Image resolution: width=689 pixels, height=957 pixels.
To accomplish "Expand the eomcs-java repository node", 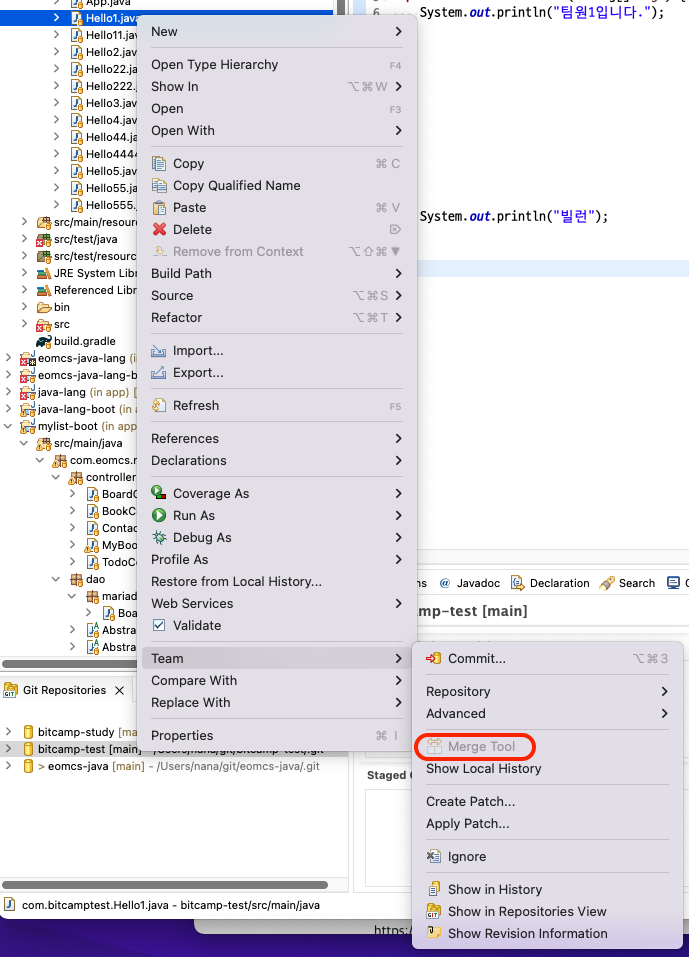I will coord(9,765).
